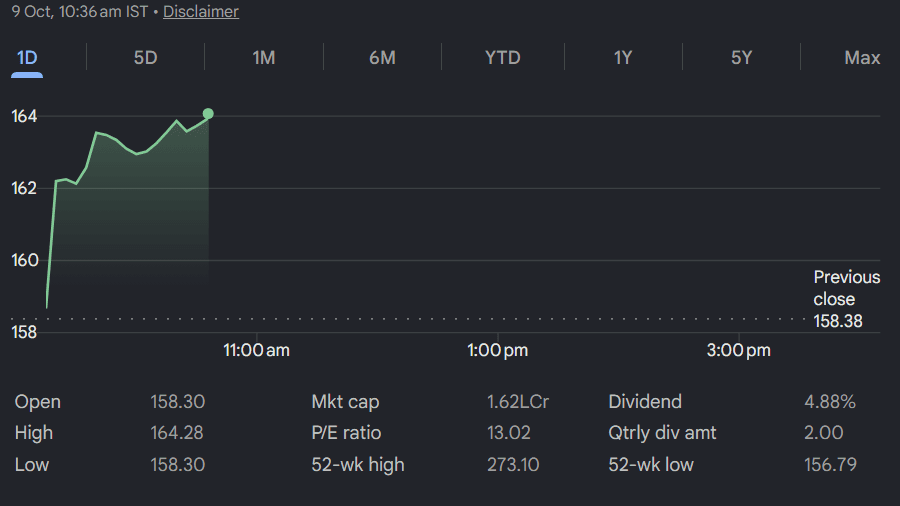Click the 164 price axis label
900x506 pixels.
click(24, 116)
